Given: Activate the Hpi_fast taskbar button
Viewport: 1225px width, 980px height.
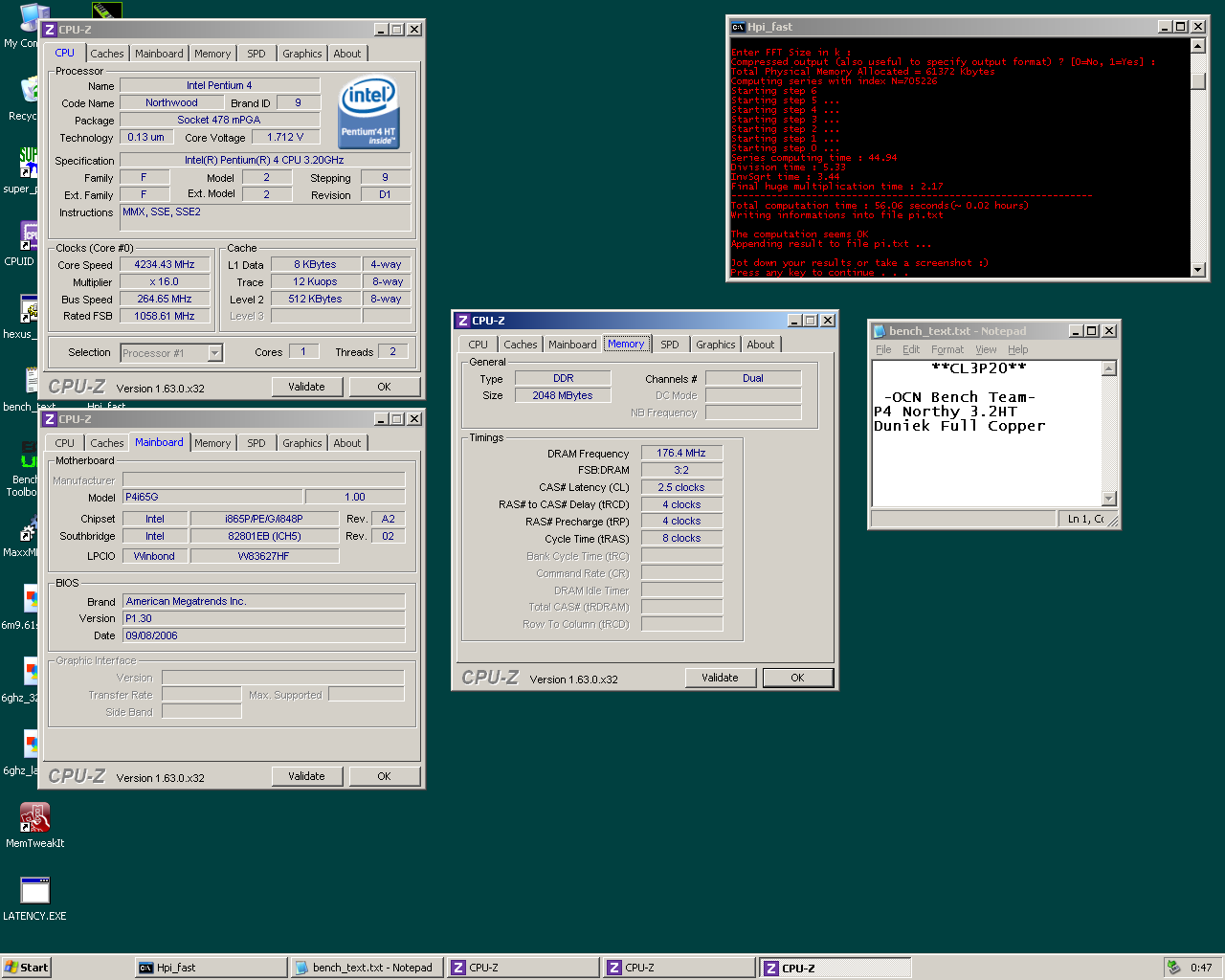Looking at the screenshot, I should pos(211,968).
